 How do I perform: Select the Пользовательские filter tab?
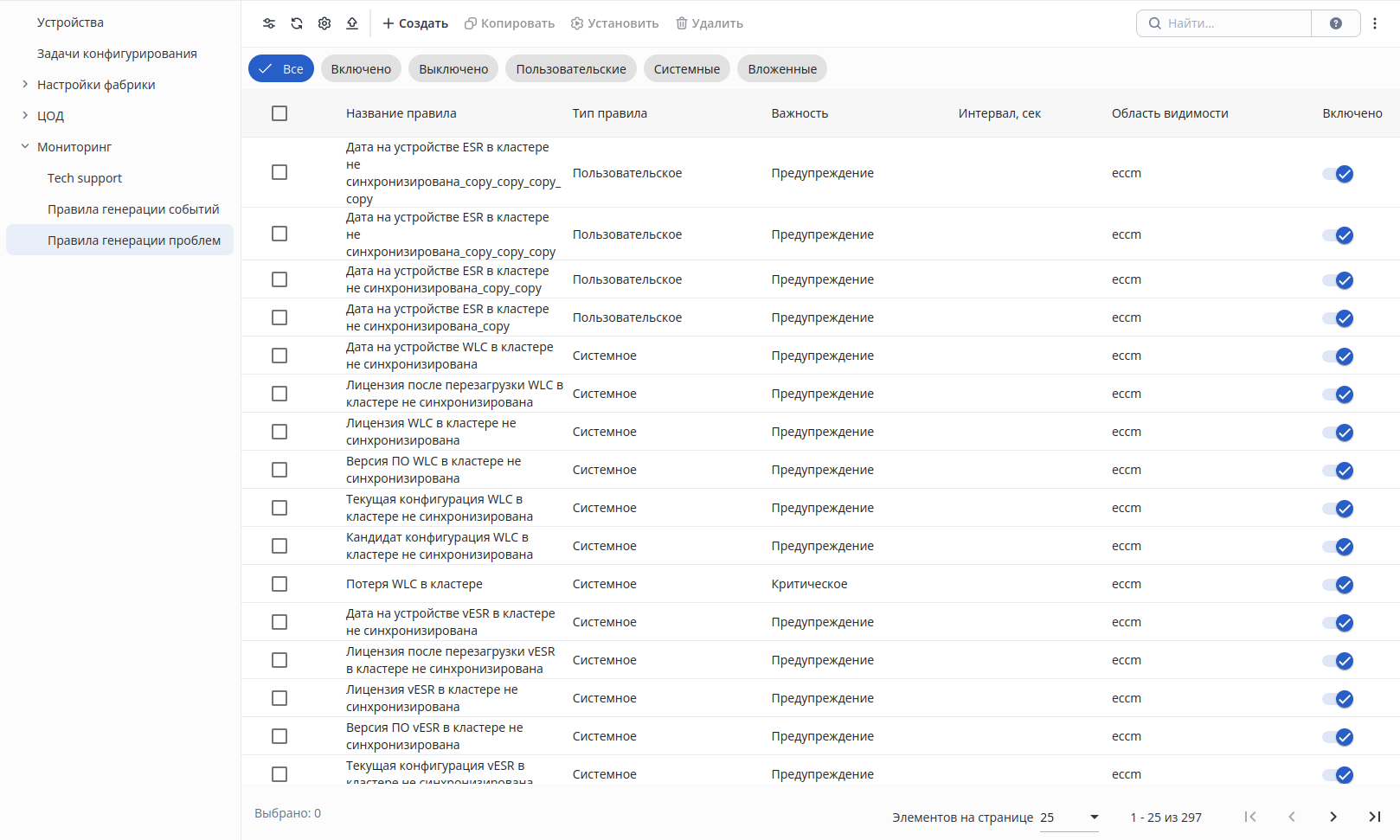pos(571,69)
